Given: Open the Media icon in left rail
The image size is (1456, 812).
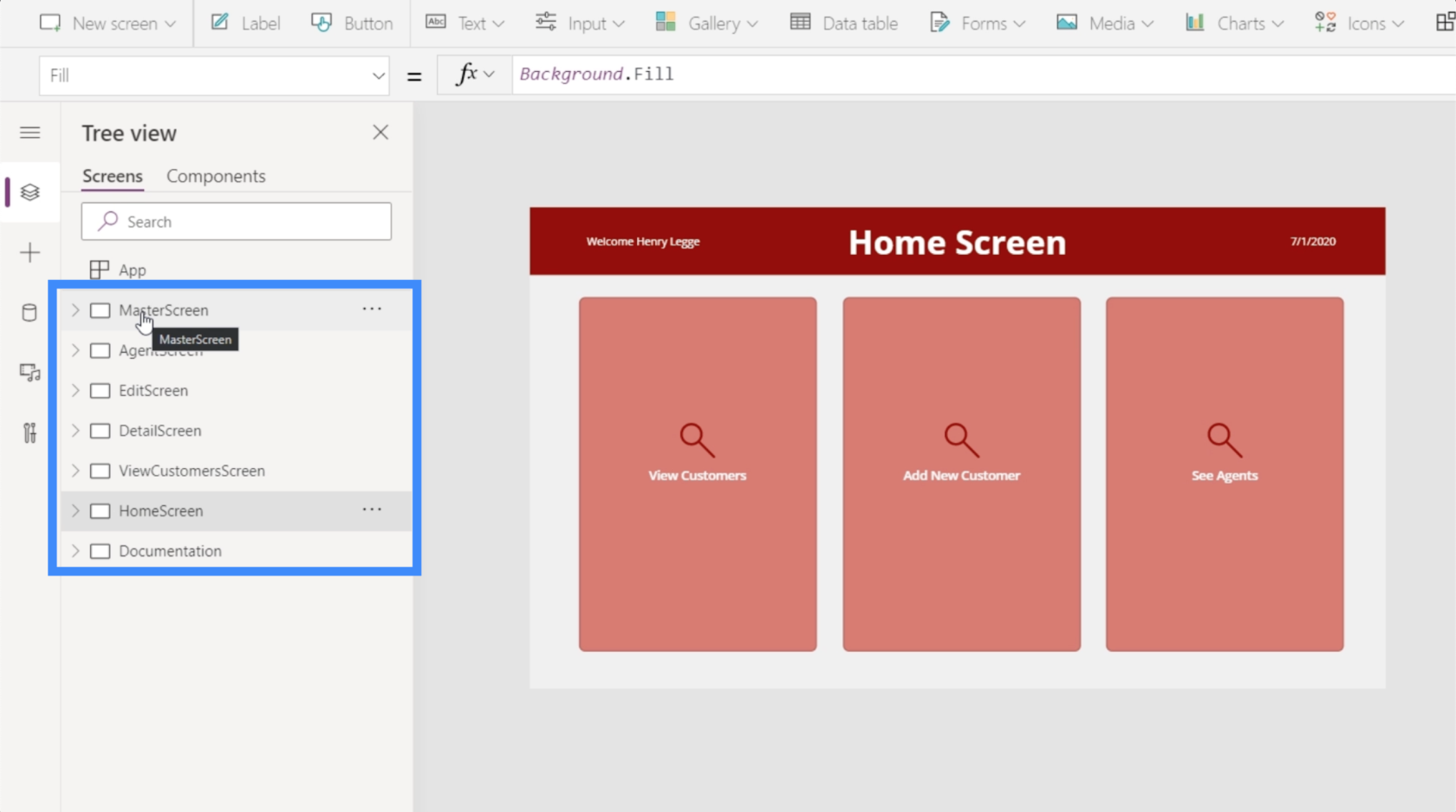Looking at the screenshot, I should point(30,373).
